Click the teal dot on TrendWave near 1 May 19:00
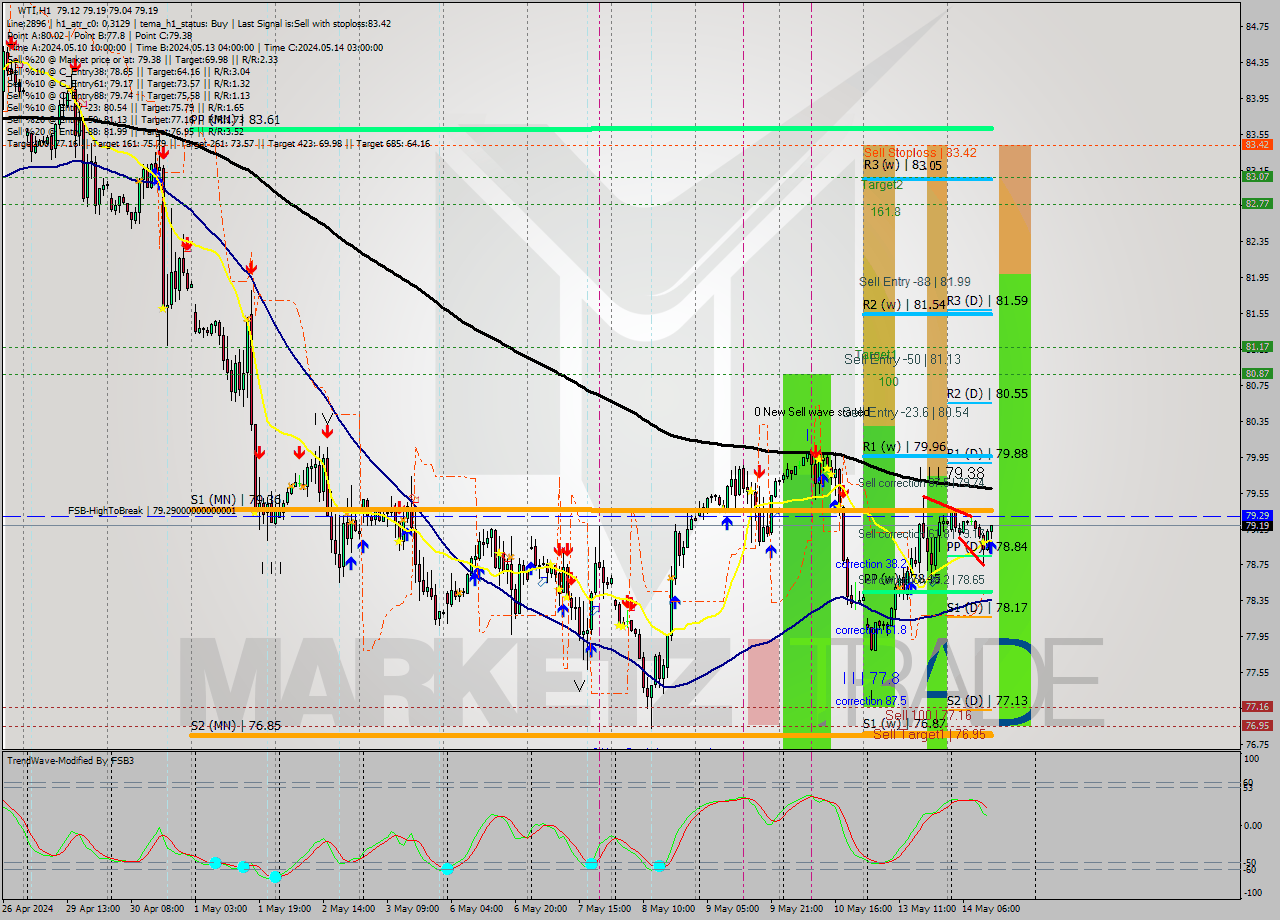1280x920 pixels. point(276,877)
